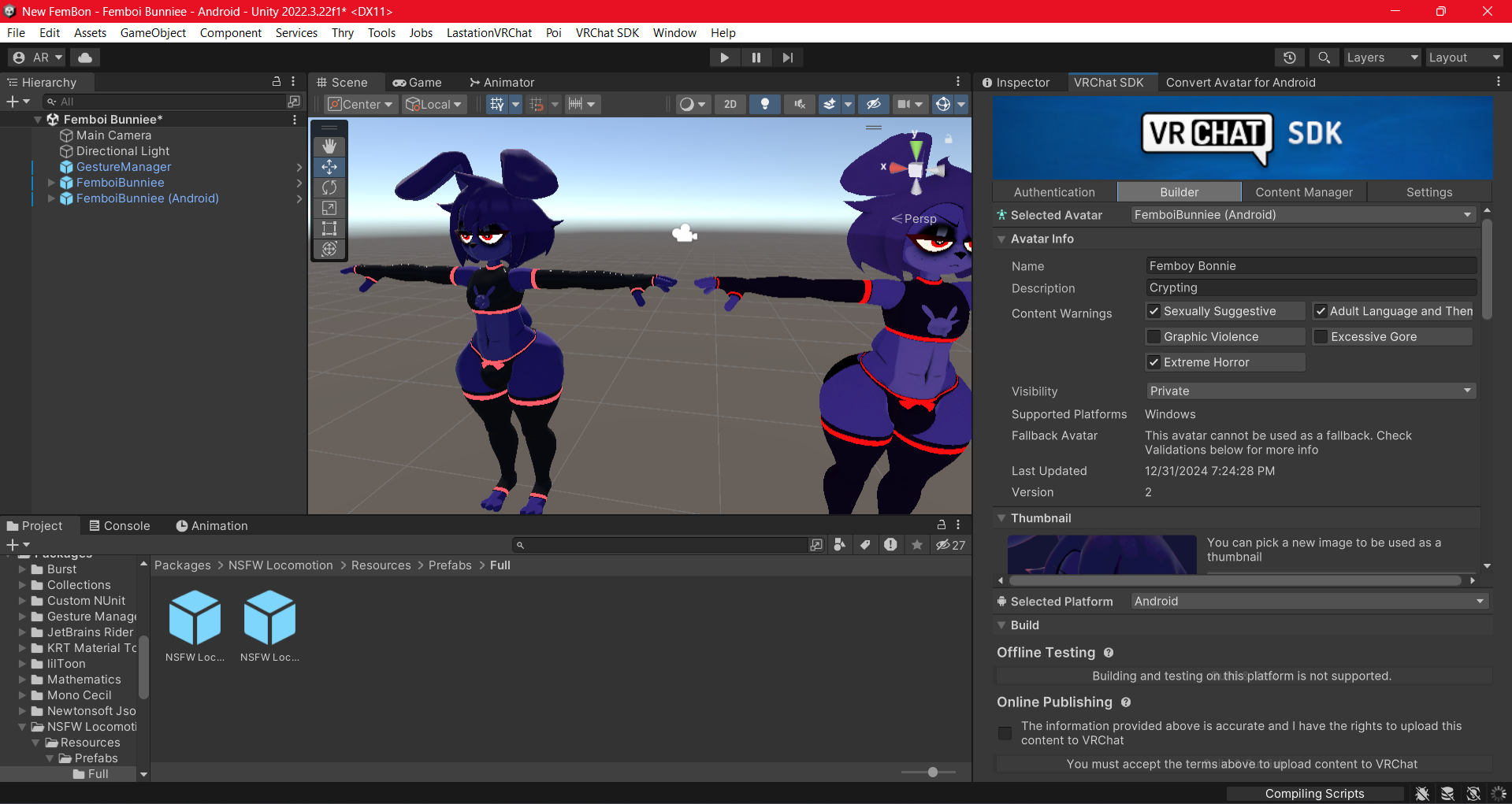Expand FemboiBunniee in Hierarchy
This screenshot has width=1512, height=804.
click(51, 183)
